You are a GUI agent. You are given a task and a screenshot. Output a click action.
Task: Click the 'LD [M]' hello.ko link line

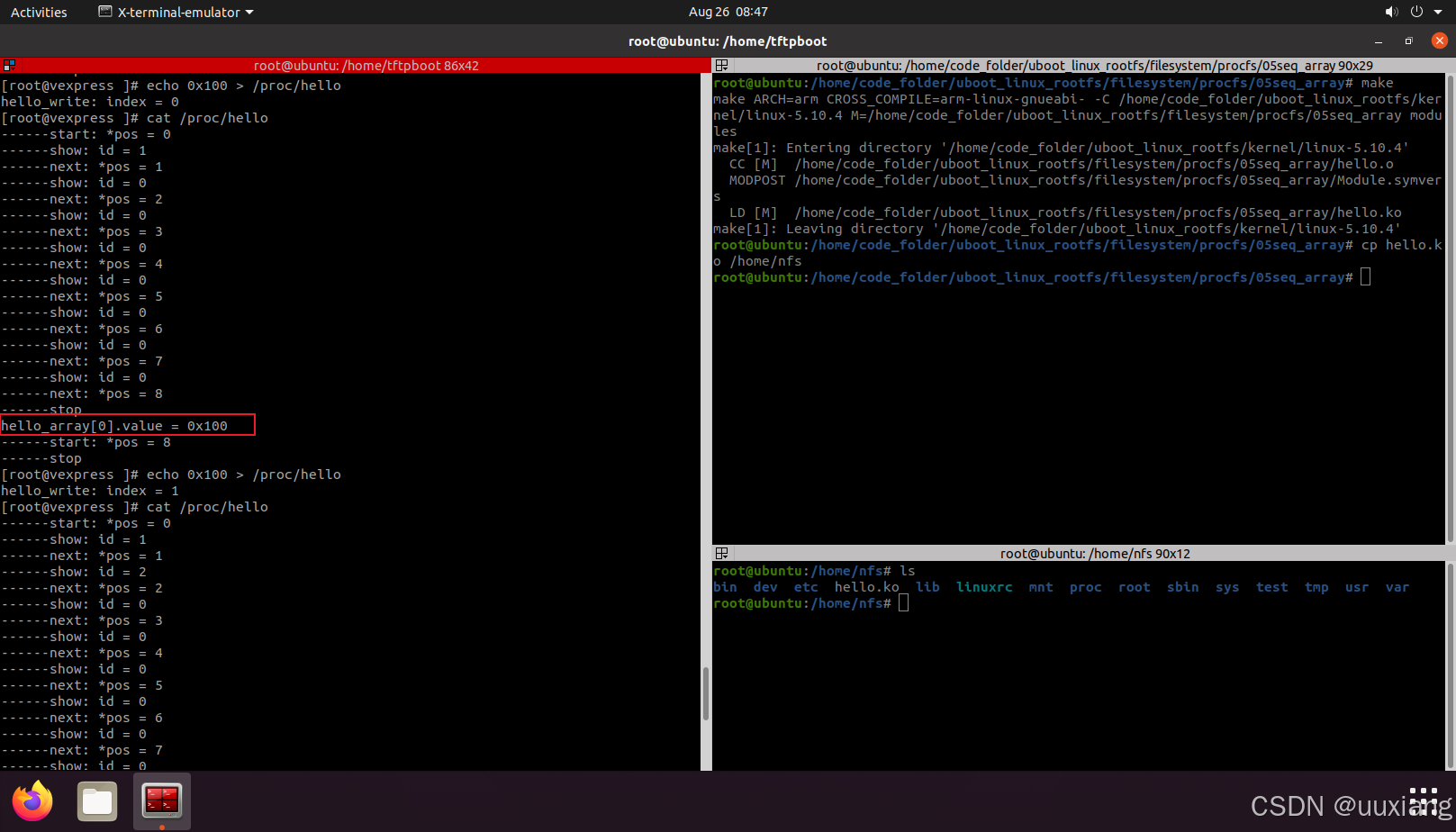[1065, 213]
